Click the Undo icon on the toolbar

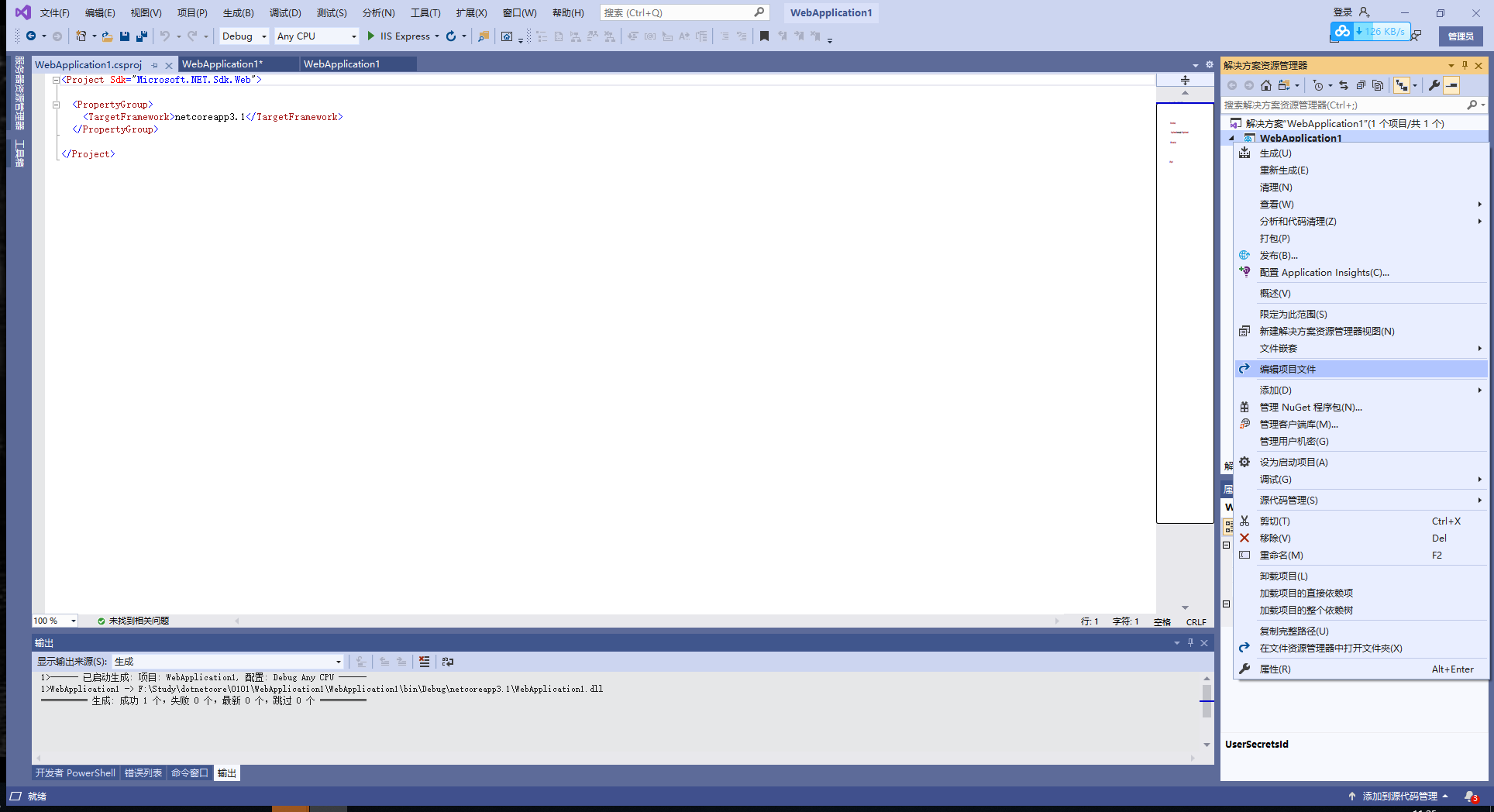click(x=167, y=36)
